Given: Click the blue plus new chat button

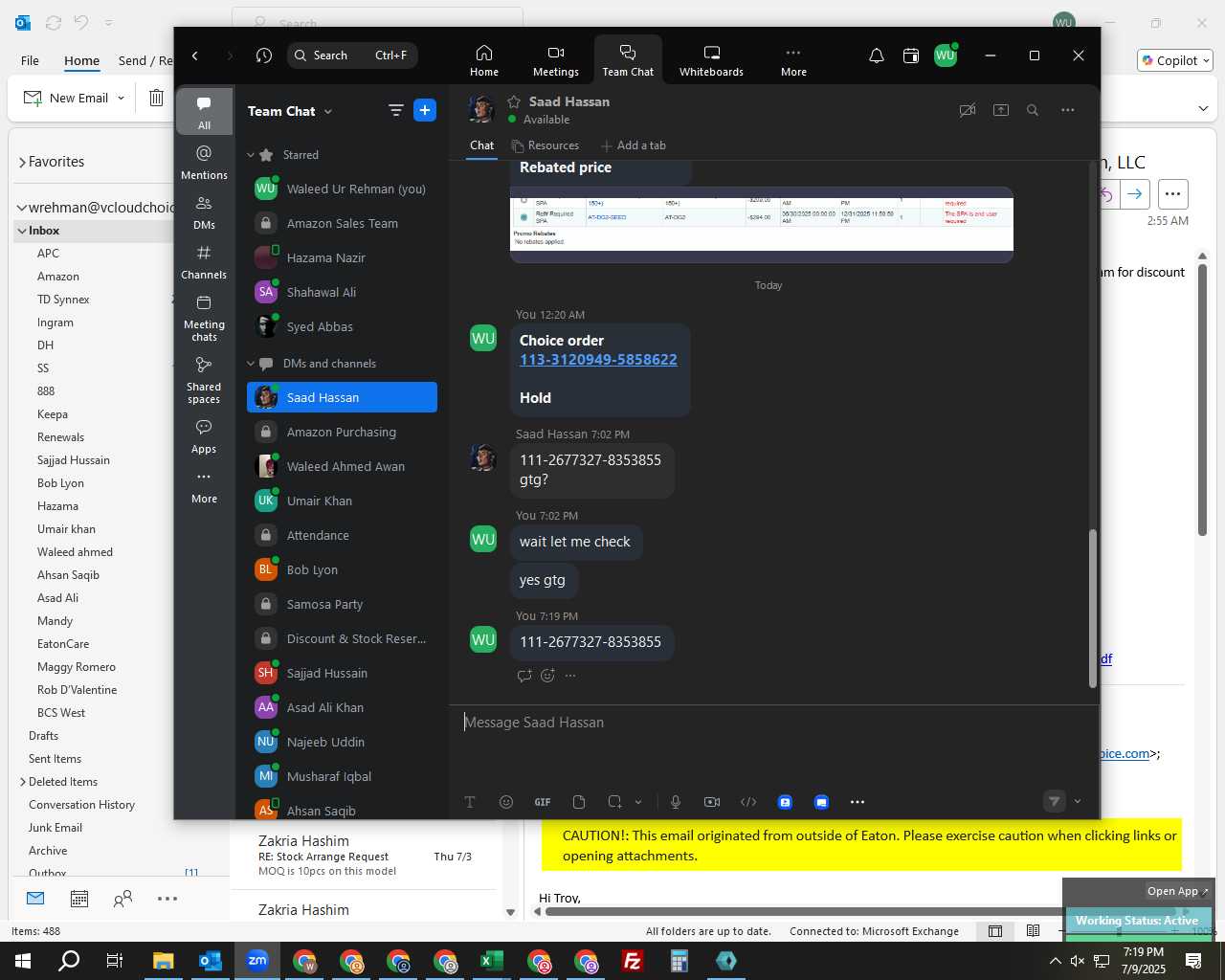Looking at the screenshot, I should (425, 110).
